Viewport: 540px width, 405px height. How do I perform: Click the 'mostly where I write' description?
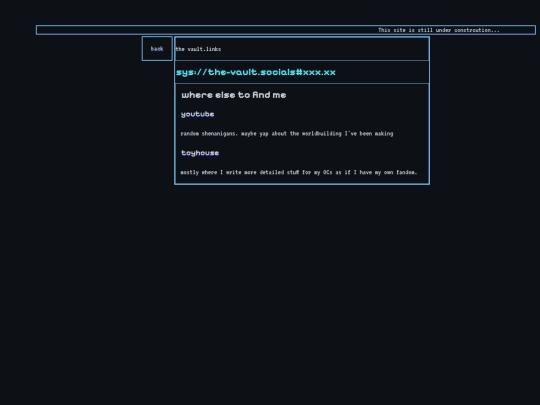tap(299, 172)
